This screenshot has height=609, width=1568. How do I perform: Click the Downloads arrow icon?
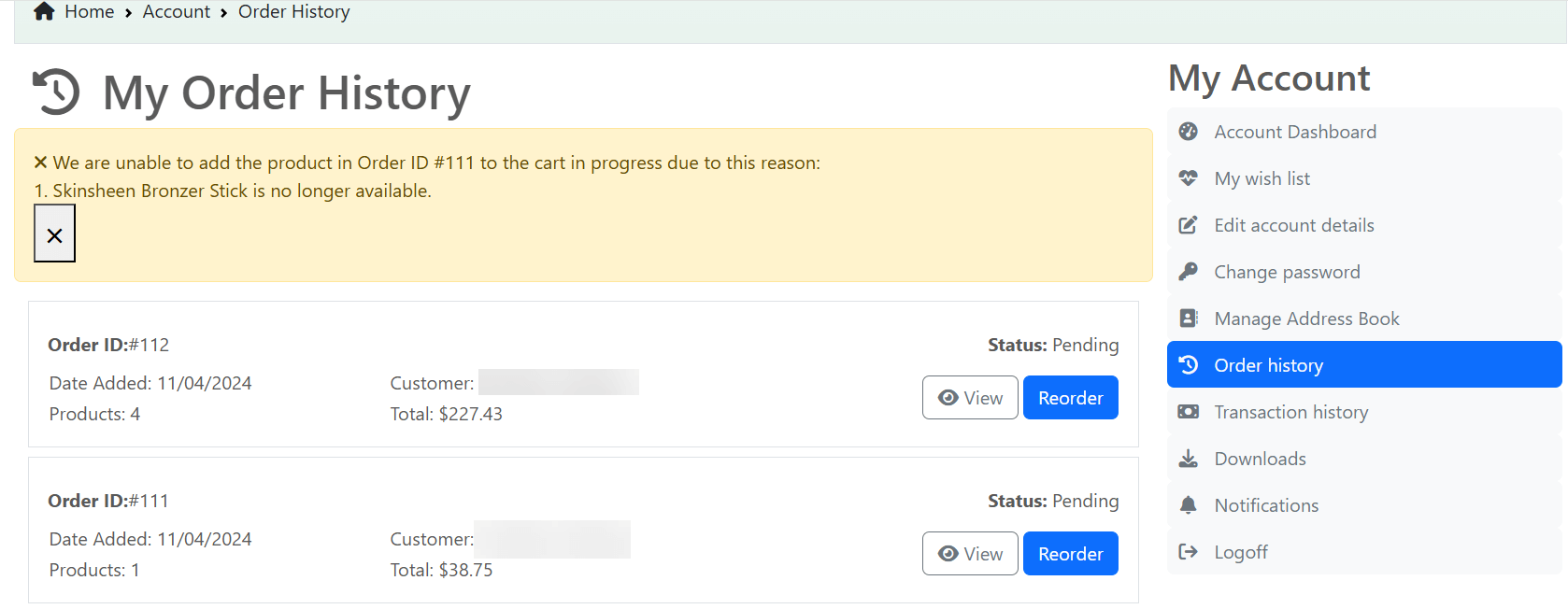[1188, 459]
